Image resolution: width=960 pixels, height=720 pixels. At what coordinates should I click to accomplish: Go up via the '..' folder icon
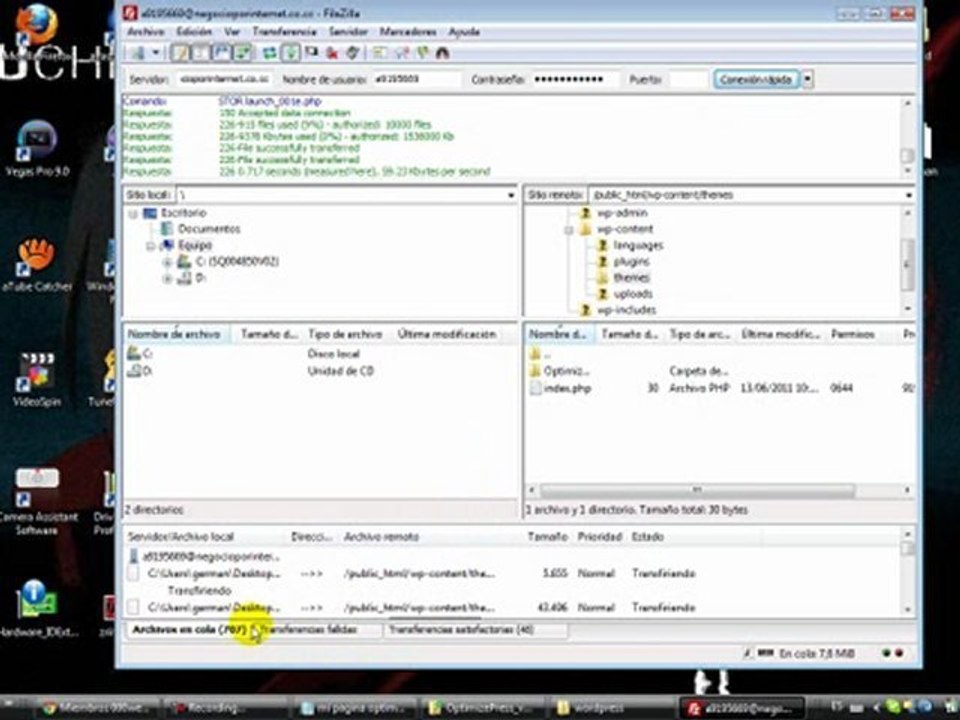pyautogui.click(x=535, y=354)
